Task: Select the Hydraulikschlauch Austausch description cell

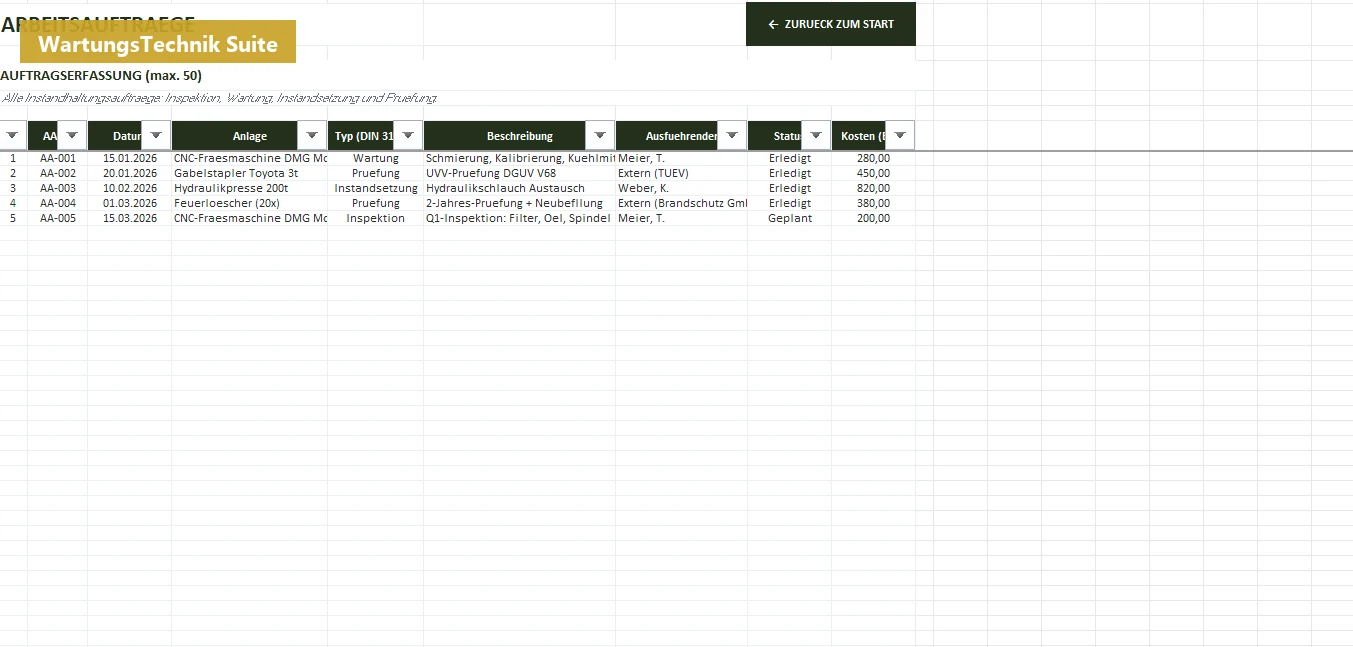Action: tap(519, 188)
